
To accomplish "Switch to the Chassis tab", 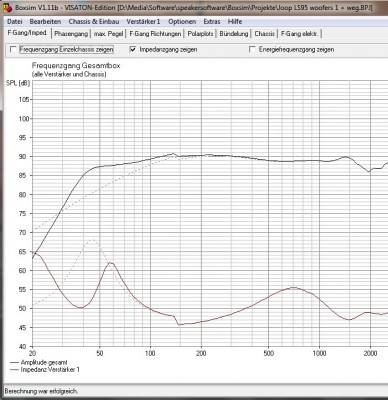I will (264, 34).
